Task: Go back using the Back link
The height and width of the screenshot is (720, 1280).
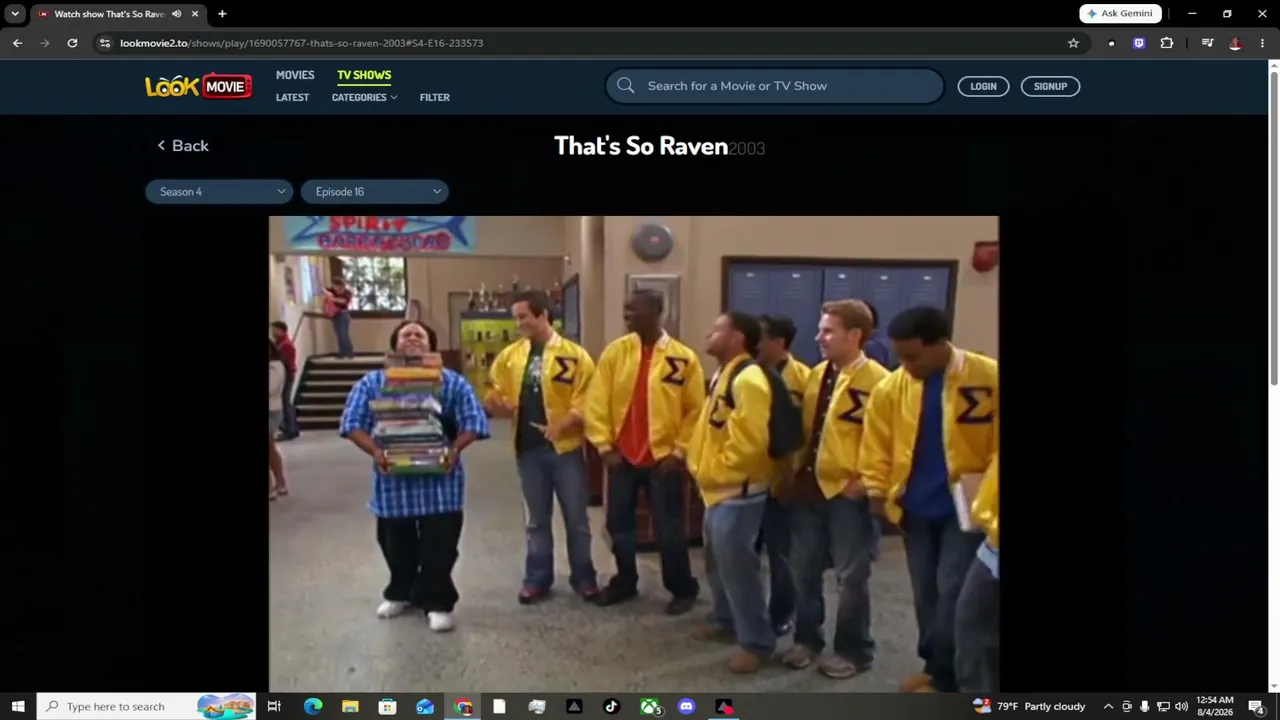Action: pyautogui.click(x=183, y=146)
